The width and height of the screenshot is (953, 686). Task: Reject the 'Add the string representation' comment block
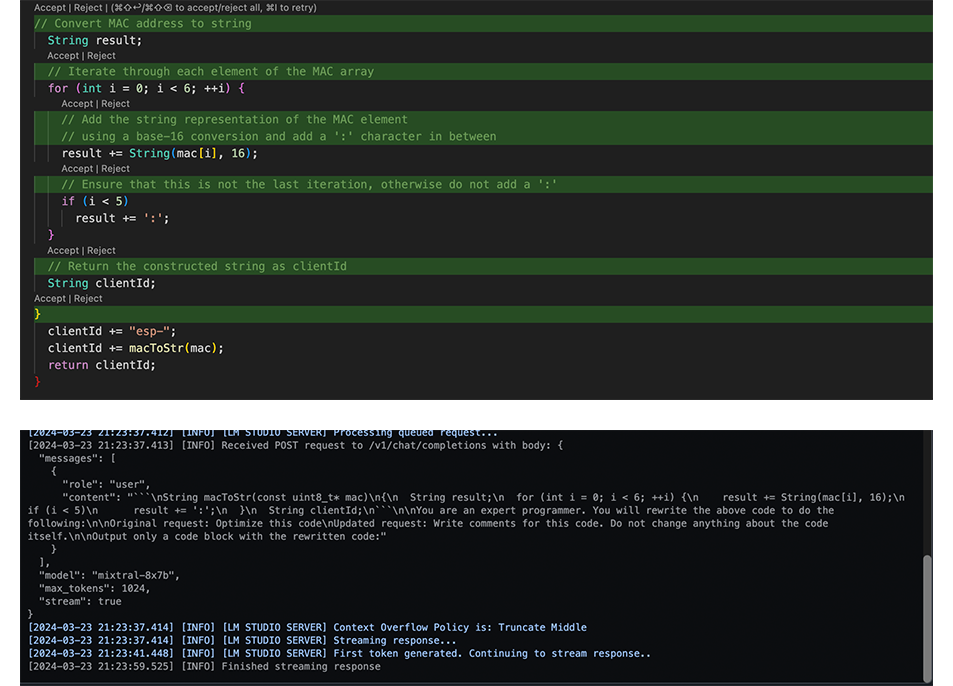(x=115, y=104)
